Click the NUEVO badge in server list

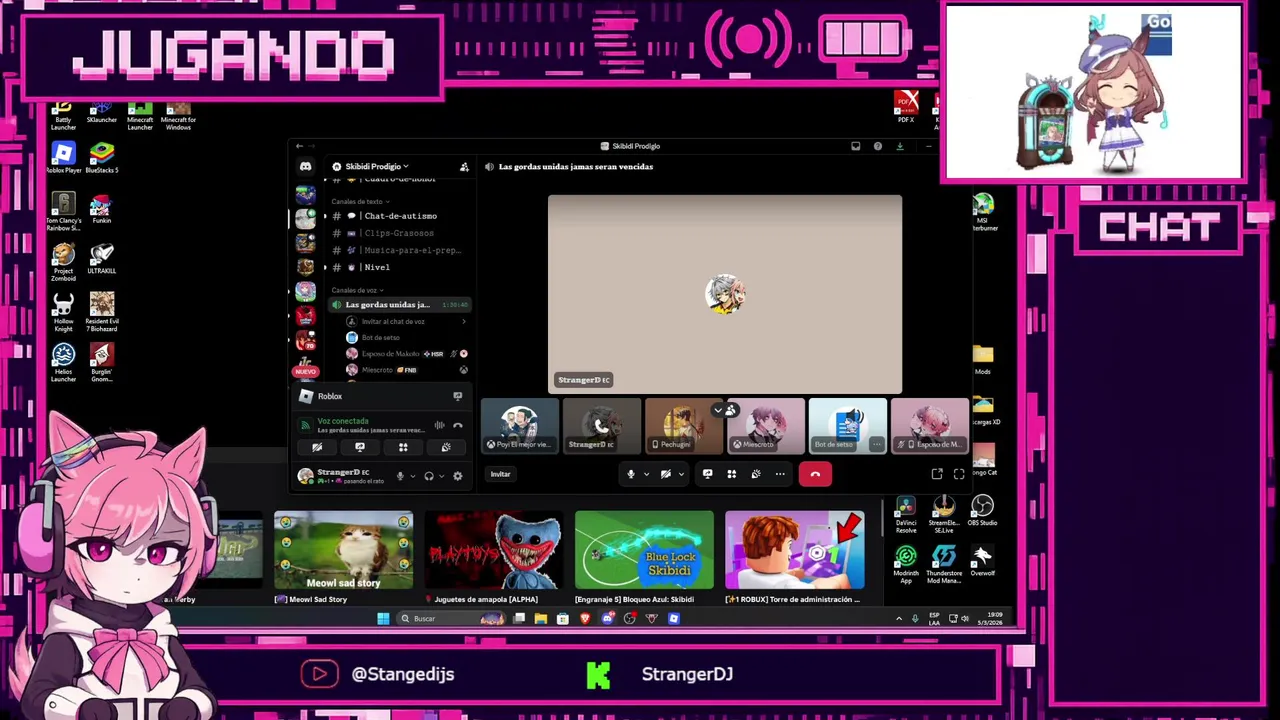coord(305,371)
